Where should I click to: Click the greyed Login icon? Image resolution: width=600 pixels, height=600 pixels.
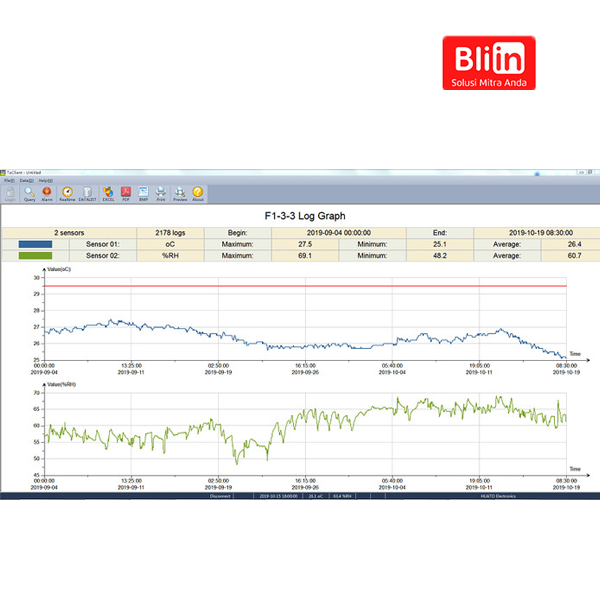tap(10, 192)
